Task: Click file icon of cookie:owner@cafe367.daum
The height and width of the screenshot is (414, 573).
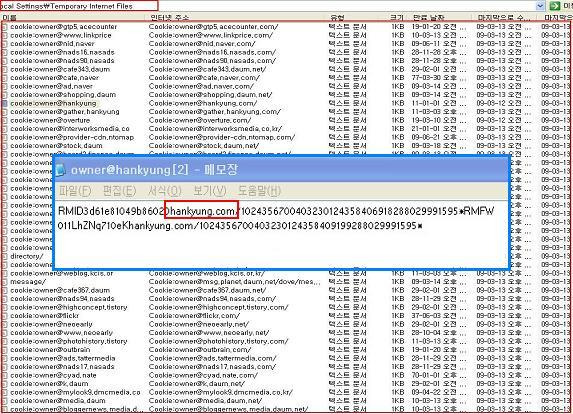Action: coord(5,290)
